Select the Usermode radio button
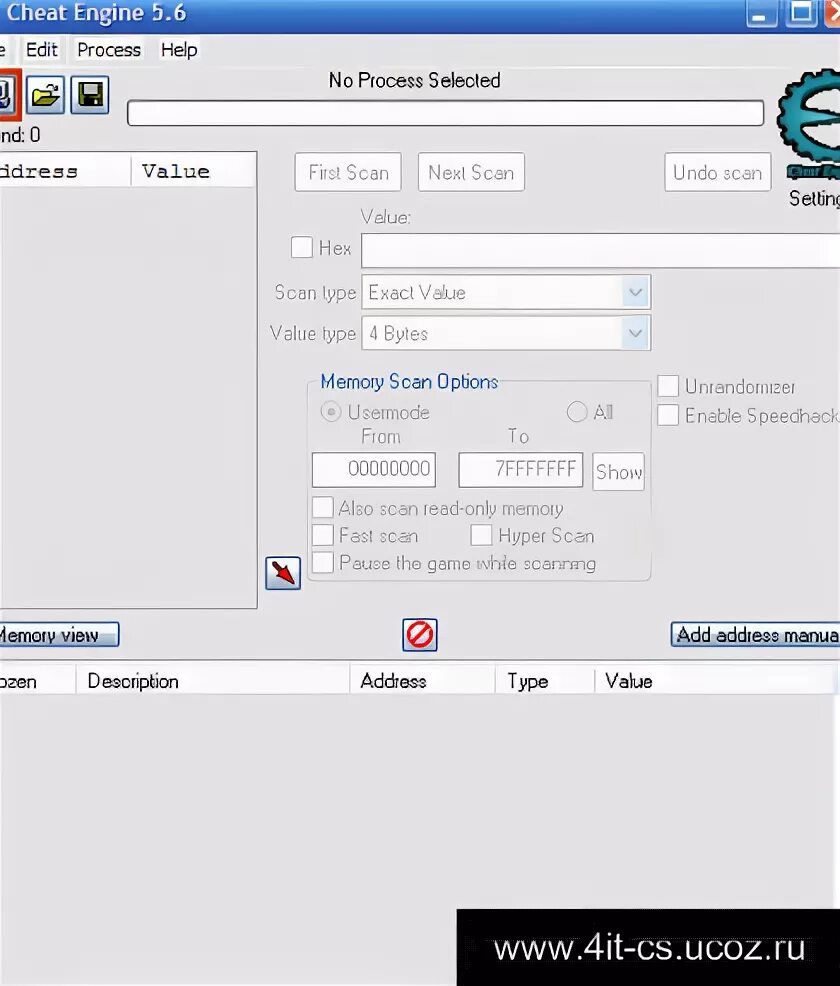This screenshot has height=986, width=840. (331, 412)
